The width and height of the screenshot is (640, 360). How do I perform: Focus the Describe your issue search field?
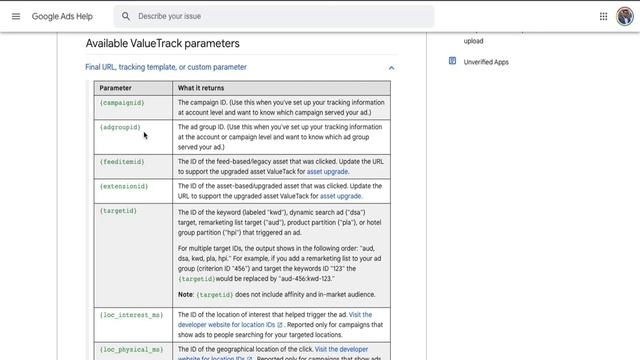click(x=274, y=16)
